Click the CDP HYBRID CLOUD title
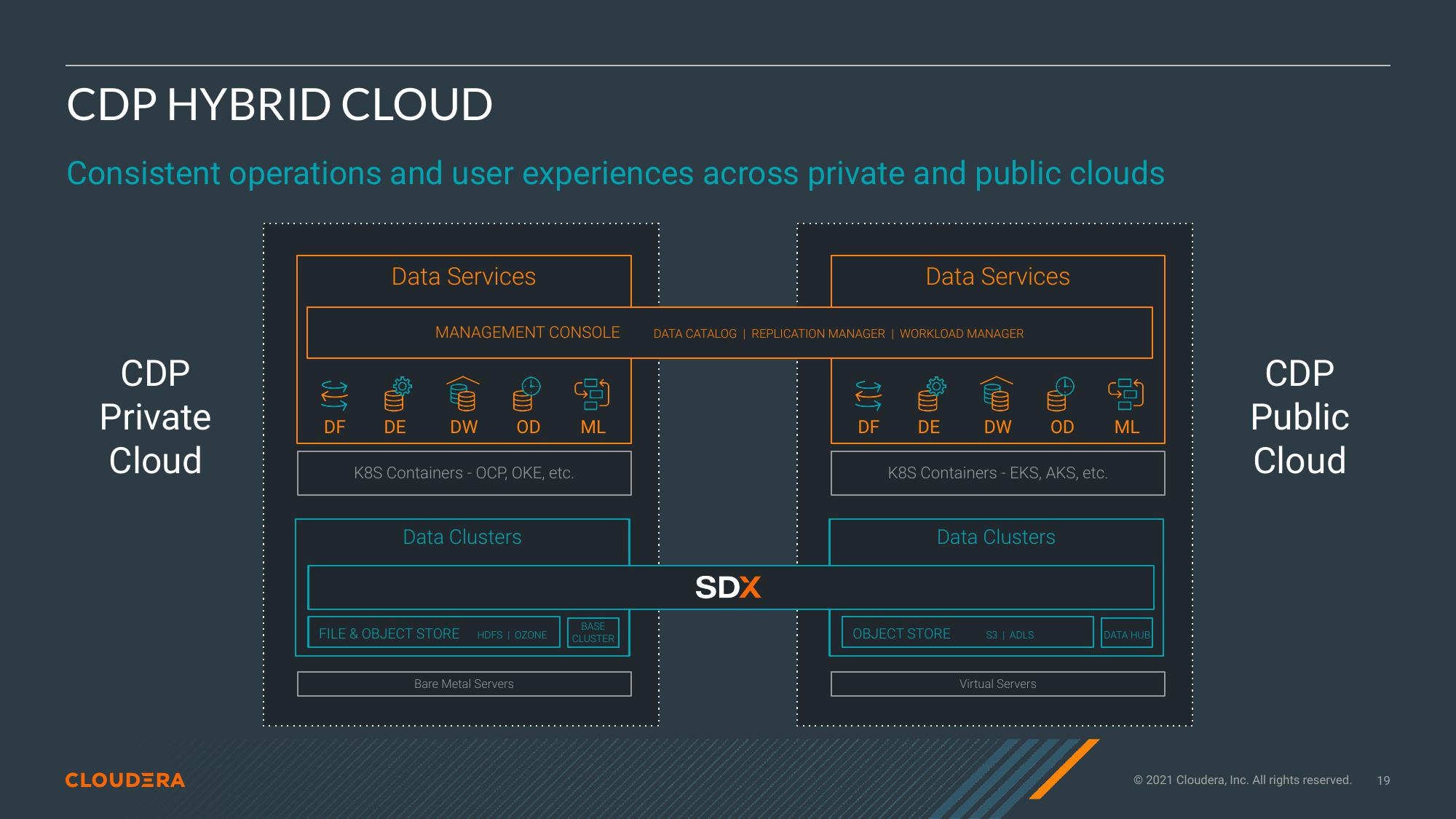The image size is (1456, 819). point(280,104)
